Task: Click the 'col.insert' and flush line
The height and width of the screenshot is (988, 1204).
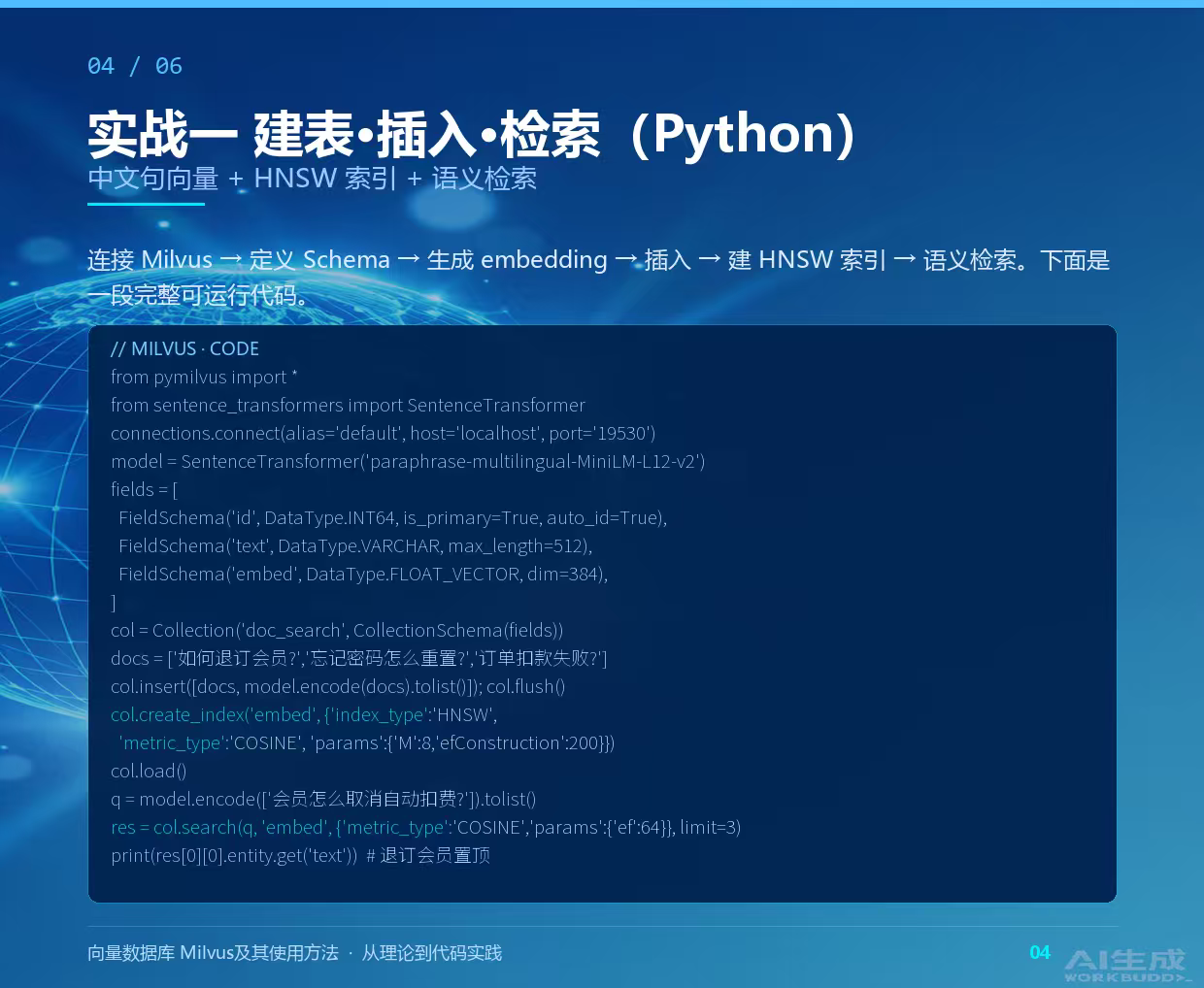Action: coord(338,686)
